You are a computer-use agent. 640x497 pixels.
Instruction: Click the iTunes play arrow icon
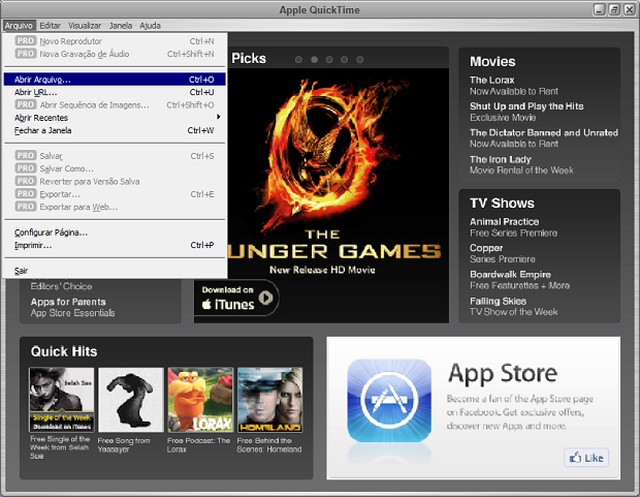point(266,298)
